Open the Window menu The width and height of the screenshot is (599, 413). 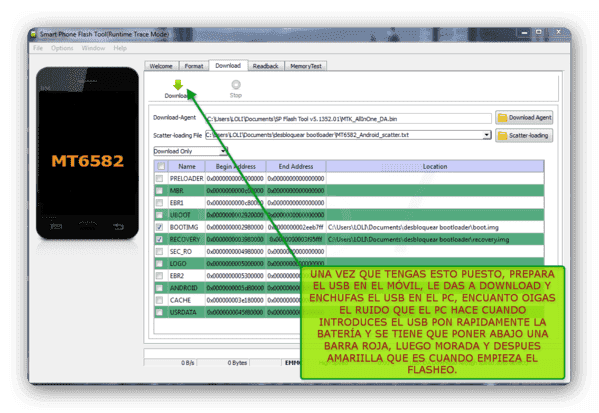[93, 48]
